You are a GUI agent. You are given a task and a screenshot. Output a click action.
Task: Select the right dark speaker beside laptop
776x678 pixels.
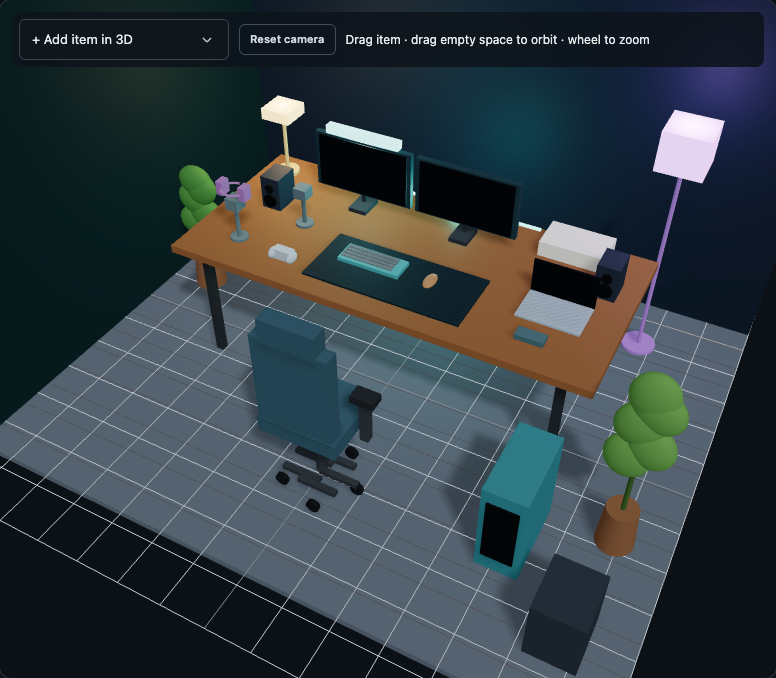coord(613,275)
